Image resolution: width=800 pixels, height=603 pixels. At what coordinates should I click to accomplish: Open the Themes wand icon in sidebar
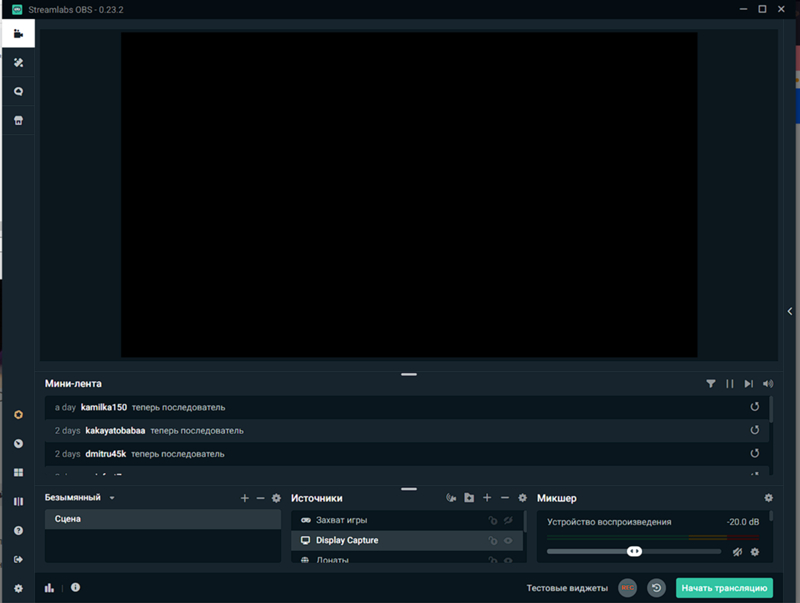pos(18,62)
